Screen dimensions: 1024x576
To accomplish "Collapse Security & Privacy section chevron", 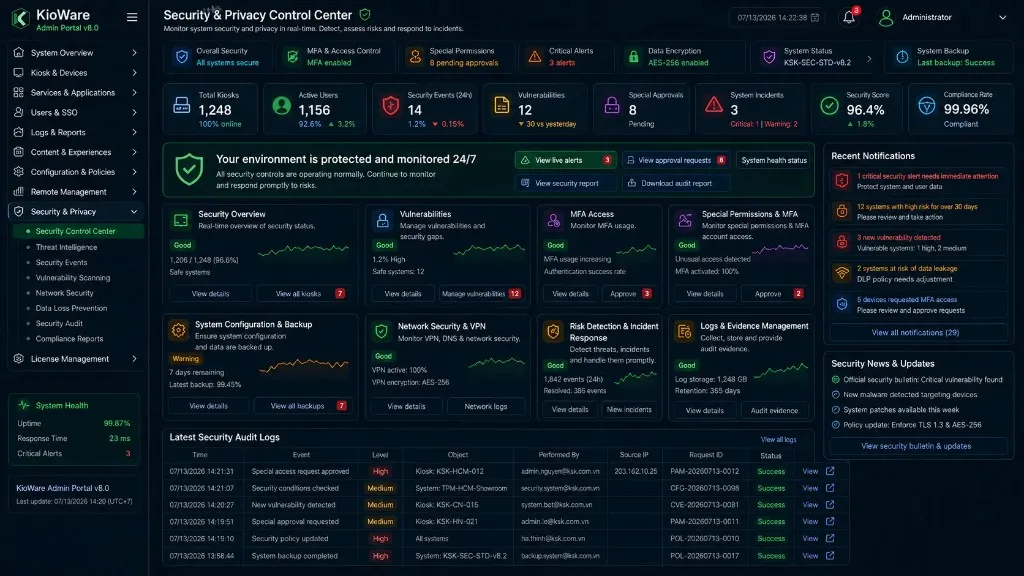I will click(x=134, y=212).
